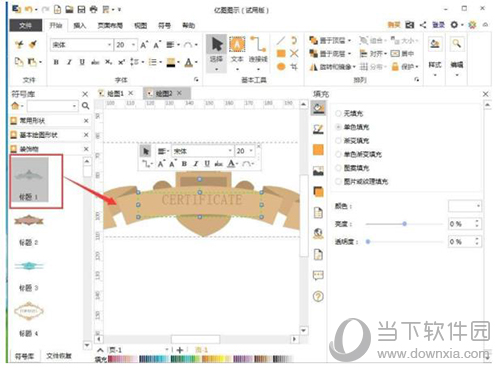Click the save disk icon in title bar
This screenshot has width=500, height=372.
pos(81,9)
